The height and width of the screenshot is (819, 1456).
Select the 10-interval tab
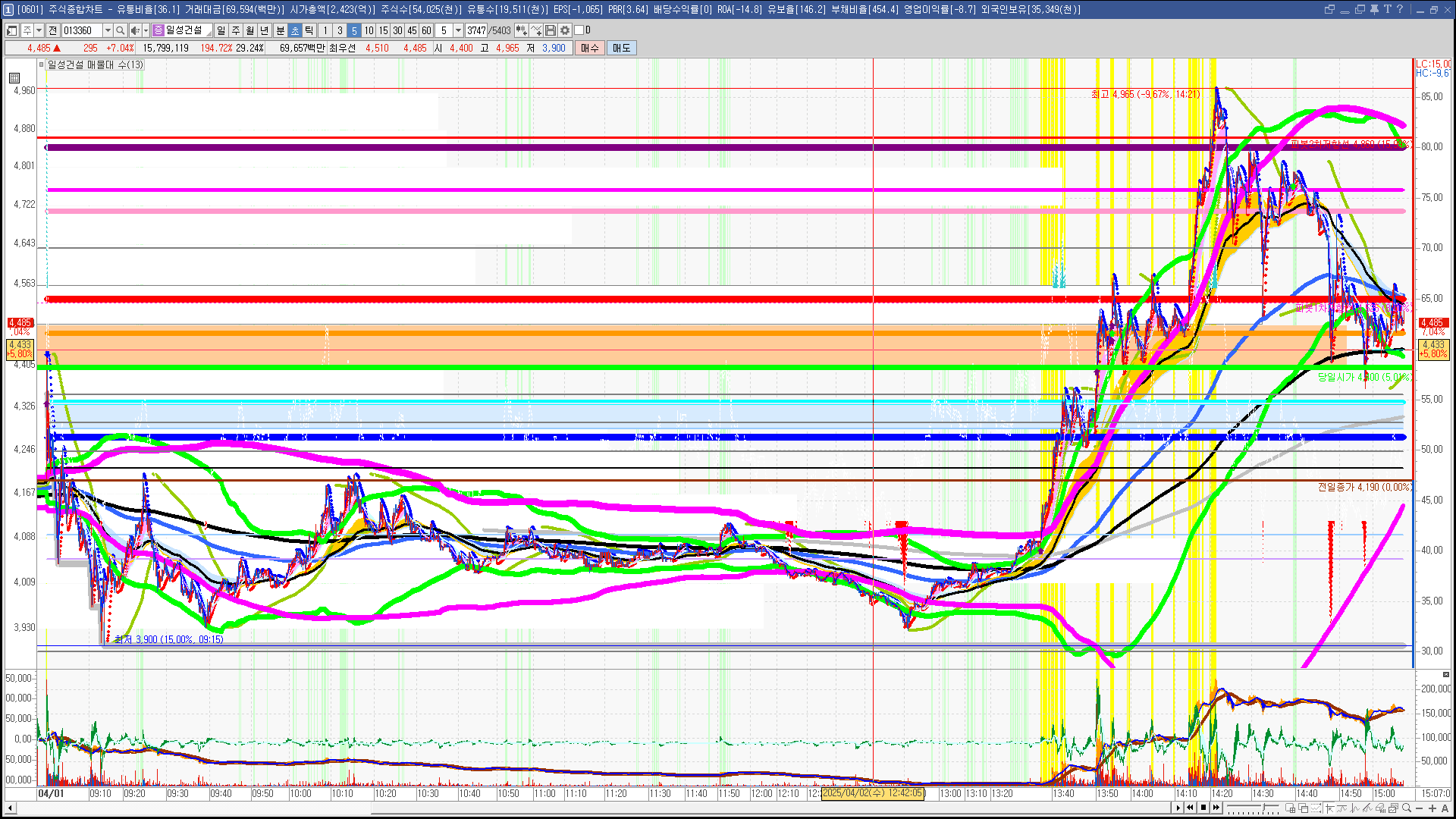(x=369, y=30)
